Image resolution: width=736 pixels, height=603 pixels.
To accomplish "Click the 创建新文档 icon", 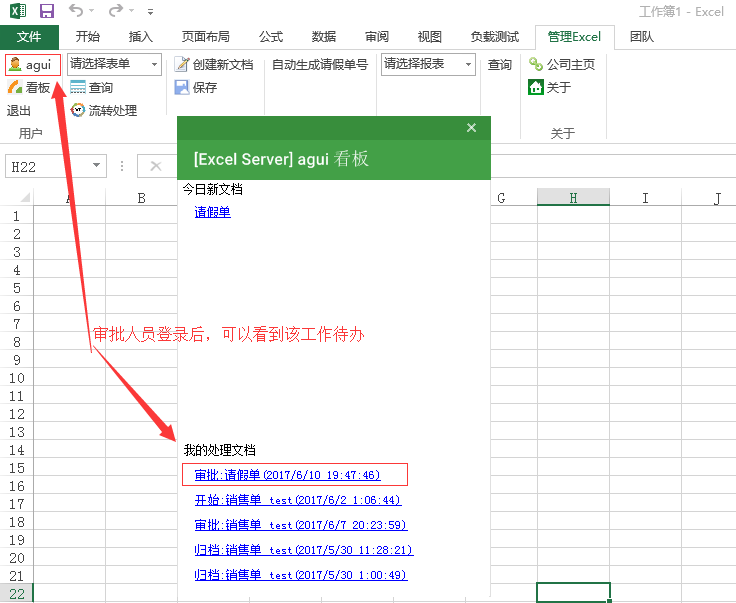I will [x=182, y=65].
